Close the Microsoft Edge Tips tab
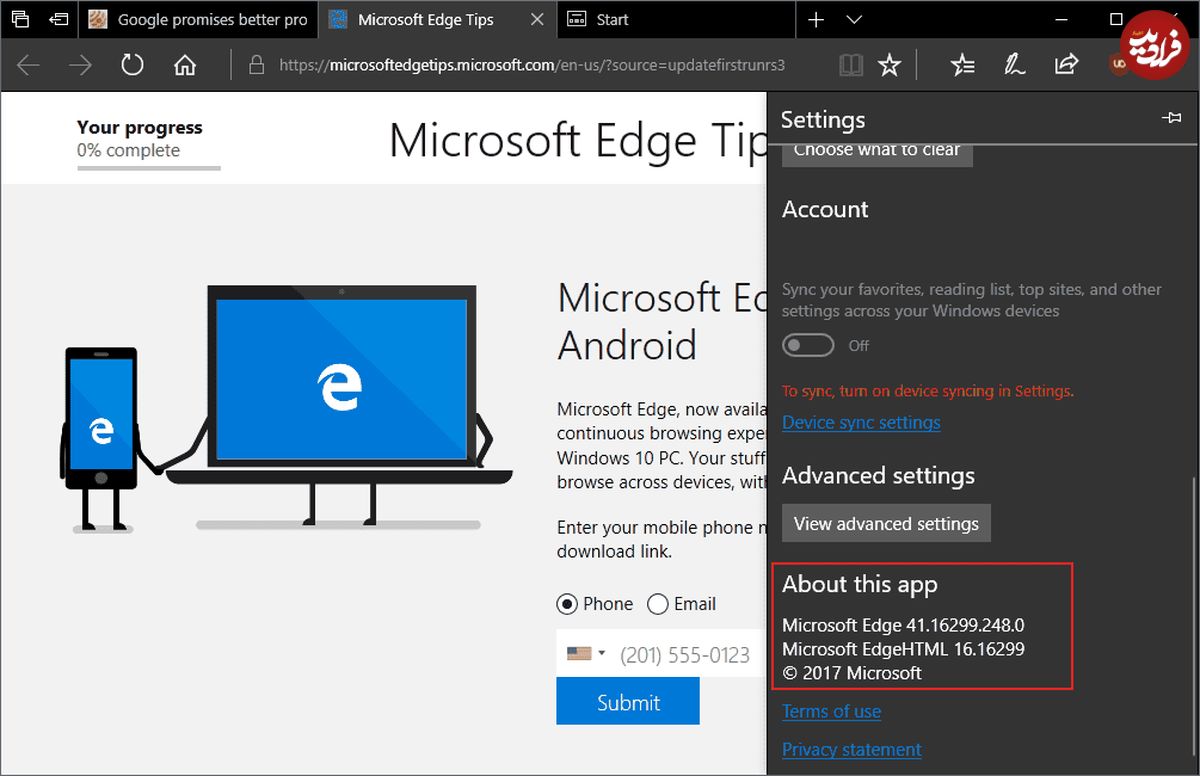Screen dimensions: 1200x776 [x=537, y=19]
